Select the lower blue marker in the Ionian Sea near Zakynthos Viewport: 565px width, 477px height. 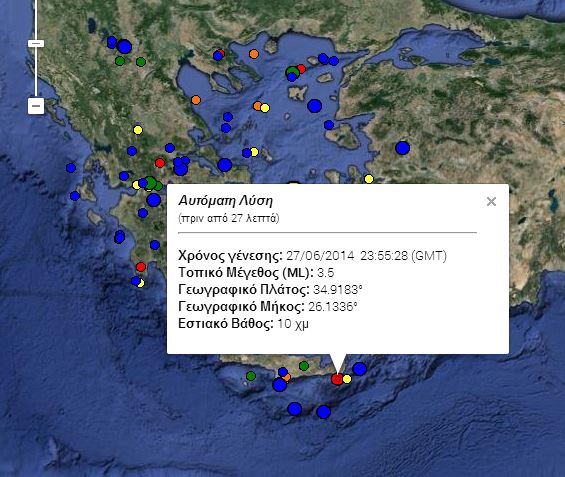click(x=75, y=196)
